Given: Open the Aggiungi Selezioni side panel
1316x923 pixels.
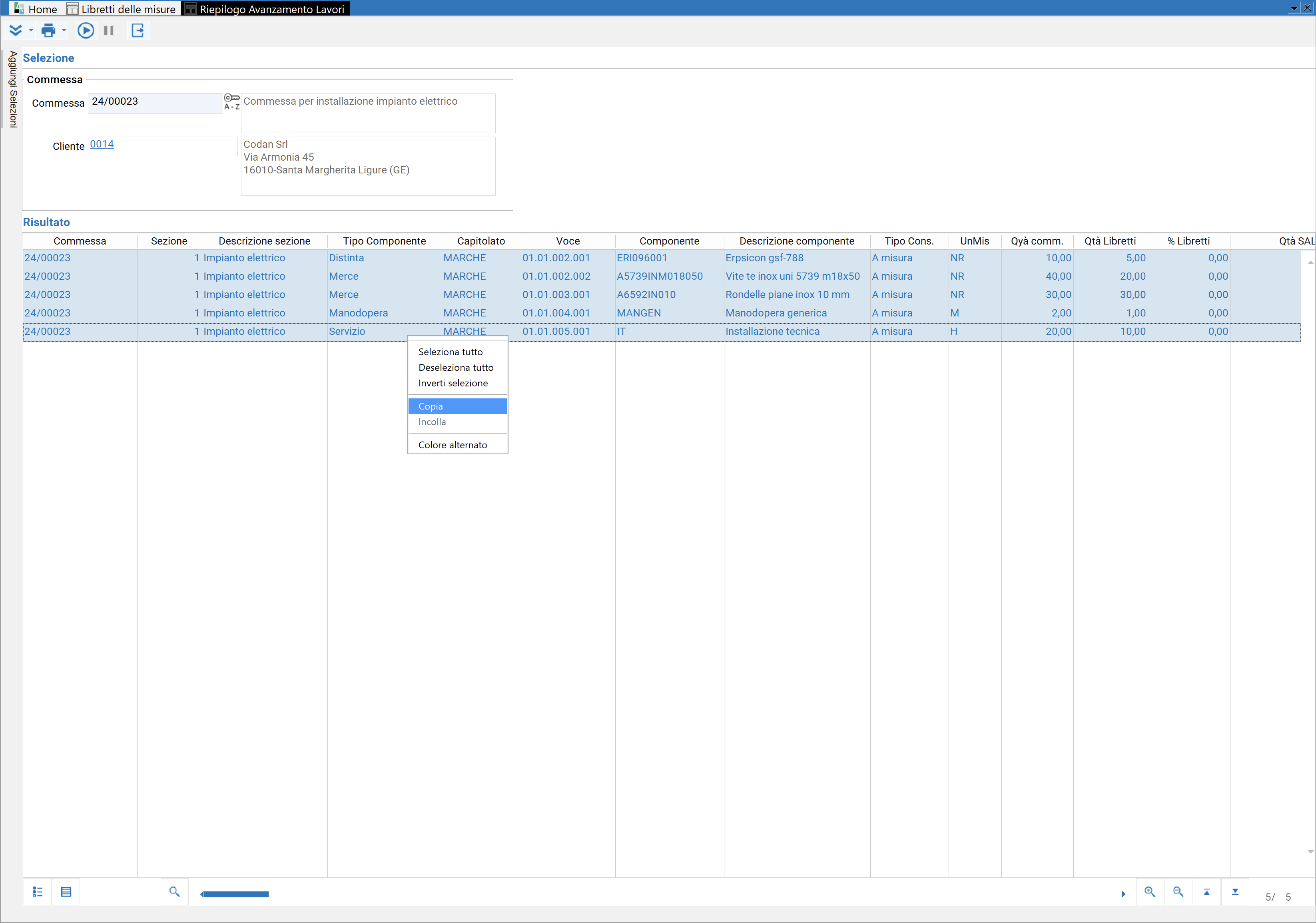Looking at the screenshot, I should [x=13, y=89].
